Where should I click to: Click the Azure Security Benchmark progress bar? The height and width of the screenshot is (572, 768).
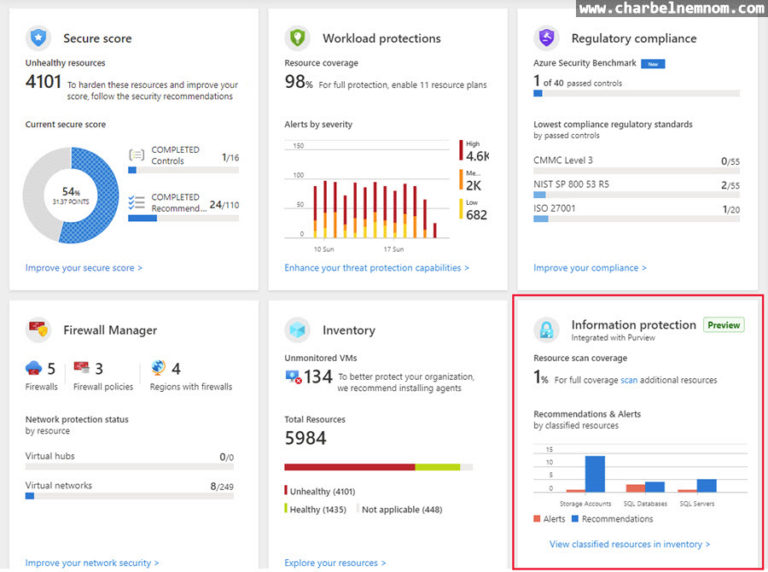click(636, 93)
